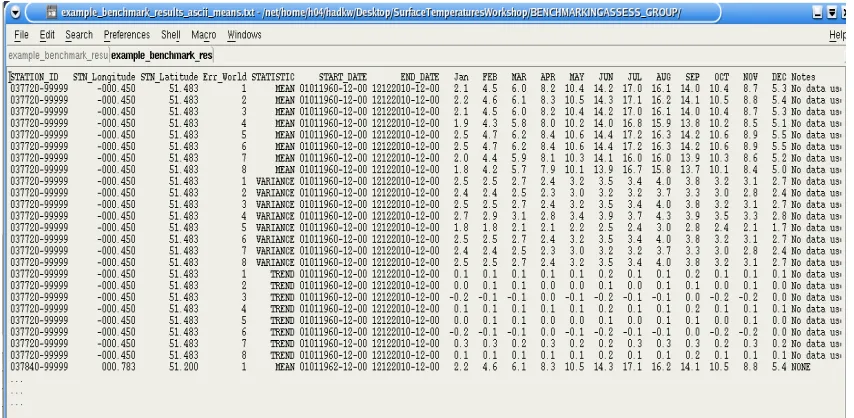Select the active example_benchmark_res tab
This screenshot has height=418, width=854.
[162, 56]
